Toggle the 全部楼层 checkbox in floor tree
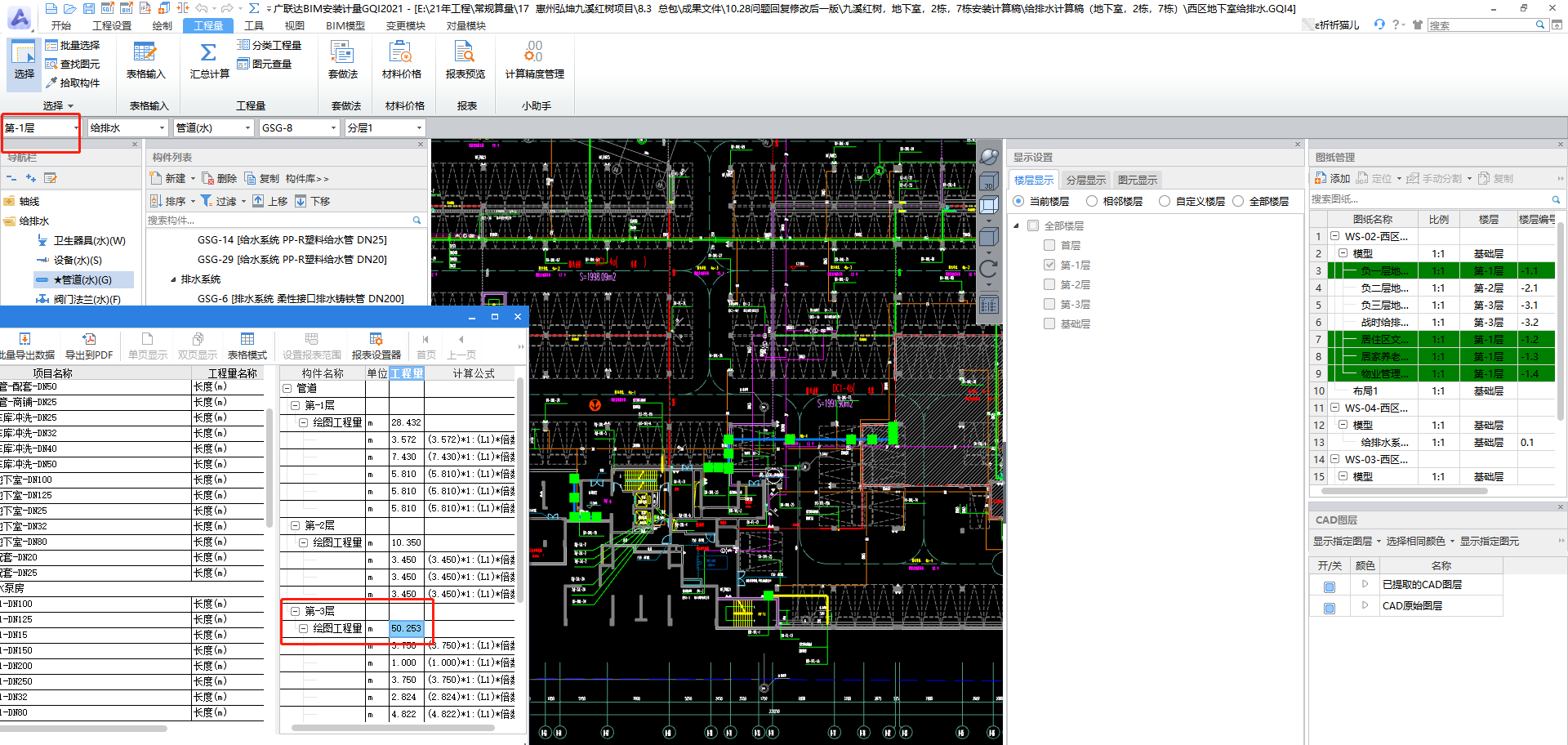The width and height of the screenshot is (1568, 745). tap(1033, 225)
